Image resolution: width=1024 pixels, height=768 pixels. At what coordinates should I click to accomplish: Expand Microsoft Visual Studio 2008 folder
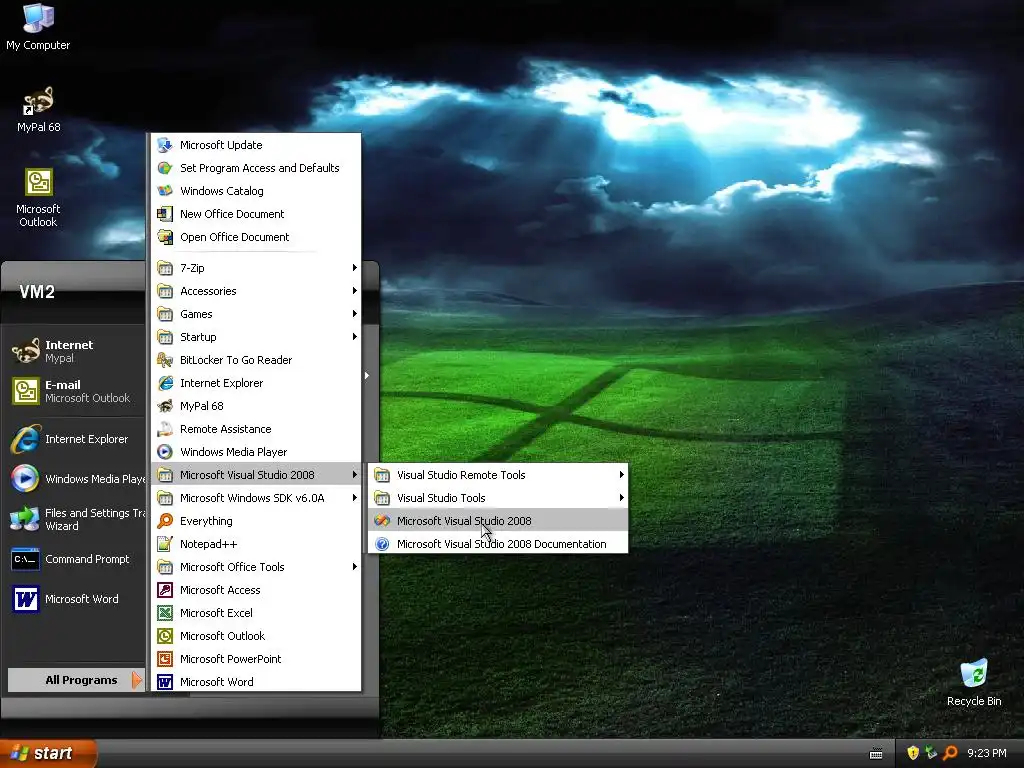(256, 475)
